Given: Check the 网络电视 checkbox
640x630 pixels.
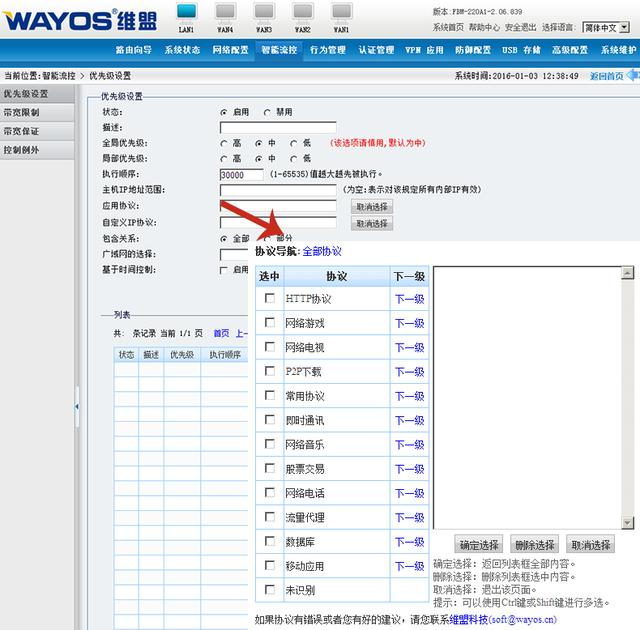Looking at the screenshot, I should coord(269,347).
